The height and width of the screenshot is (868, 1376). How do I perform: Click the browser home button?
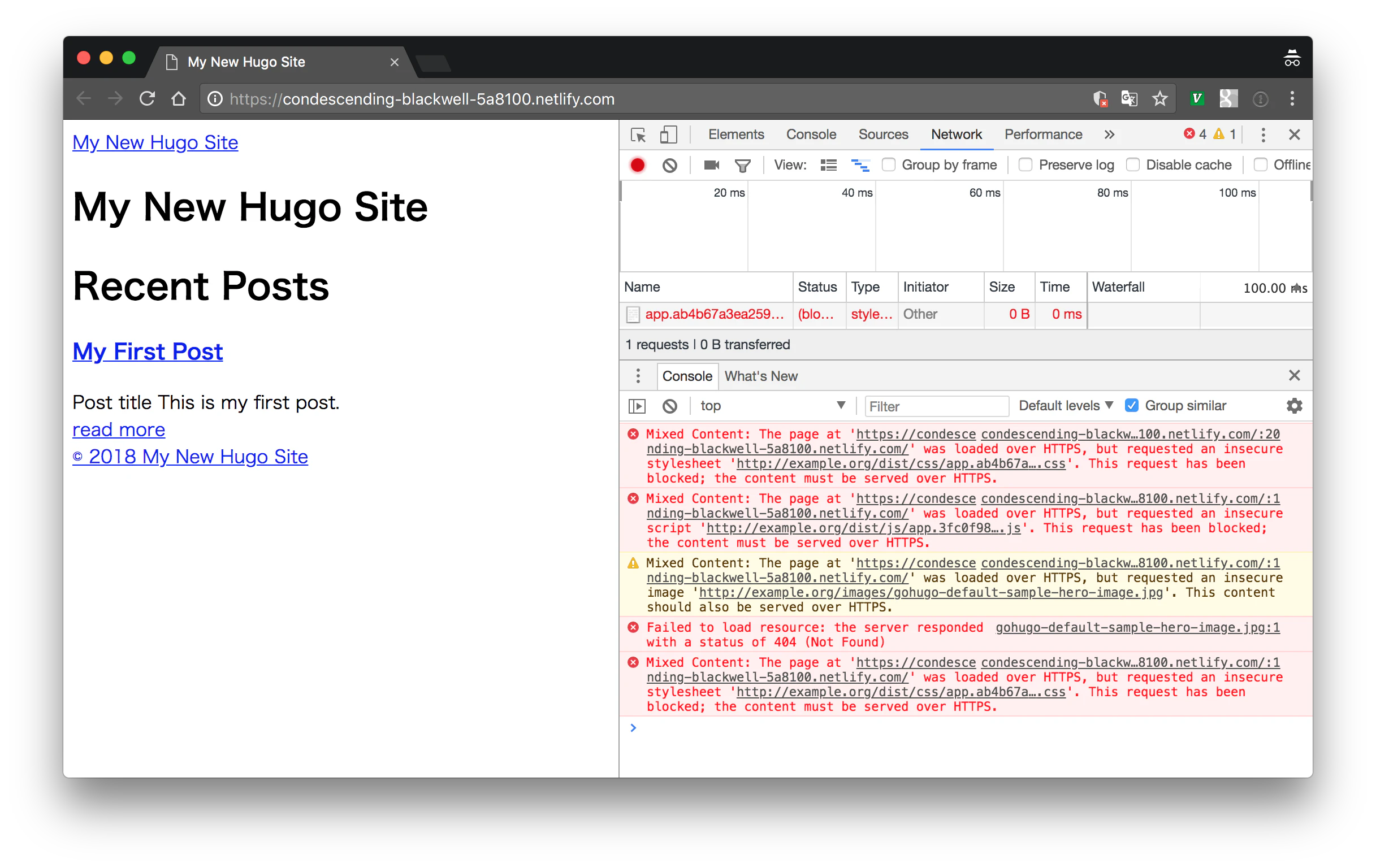(x=179, y=99)
